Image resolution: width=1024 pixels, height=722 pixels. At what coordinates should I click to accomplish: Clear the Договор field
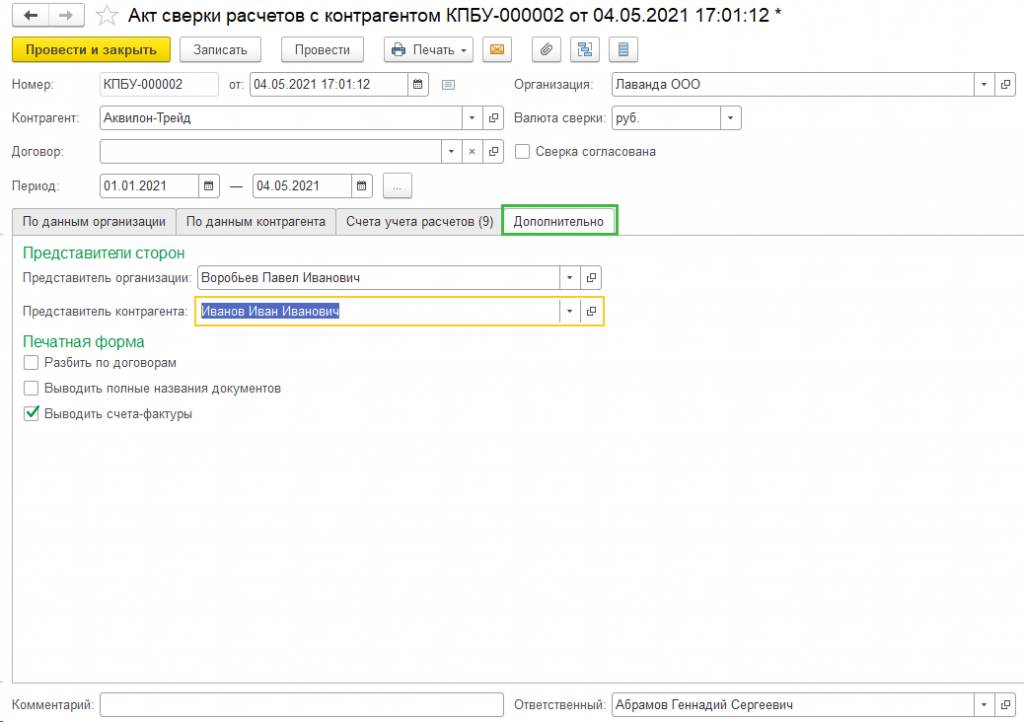pyautogui.click(x=472, y=151)
